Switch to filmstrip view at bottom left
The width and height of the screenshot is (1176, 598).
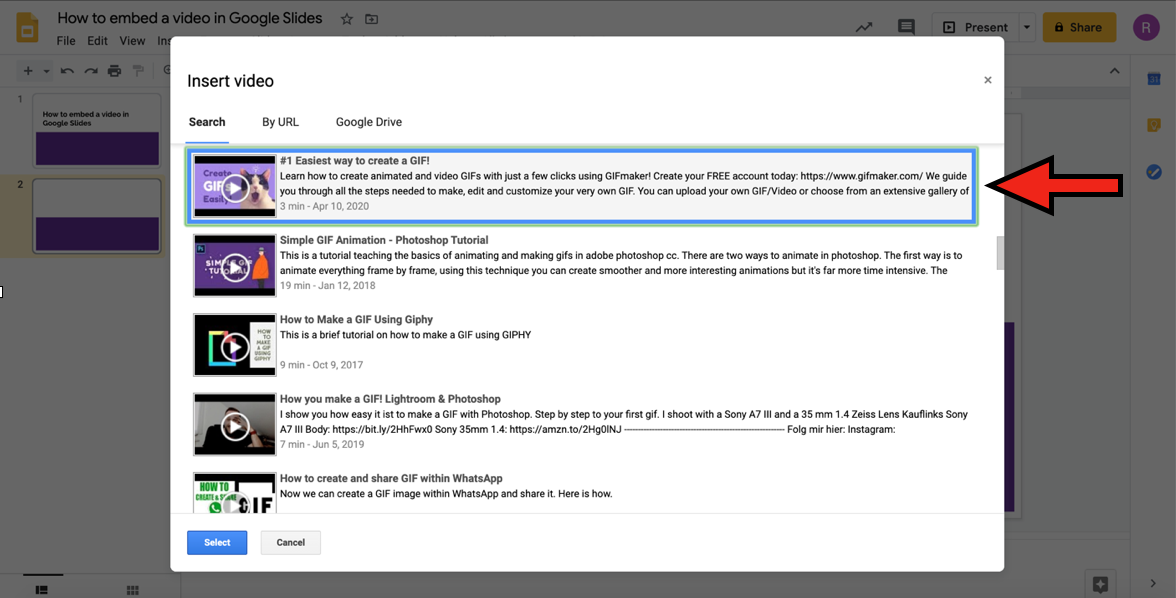[42, 590]
